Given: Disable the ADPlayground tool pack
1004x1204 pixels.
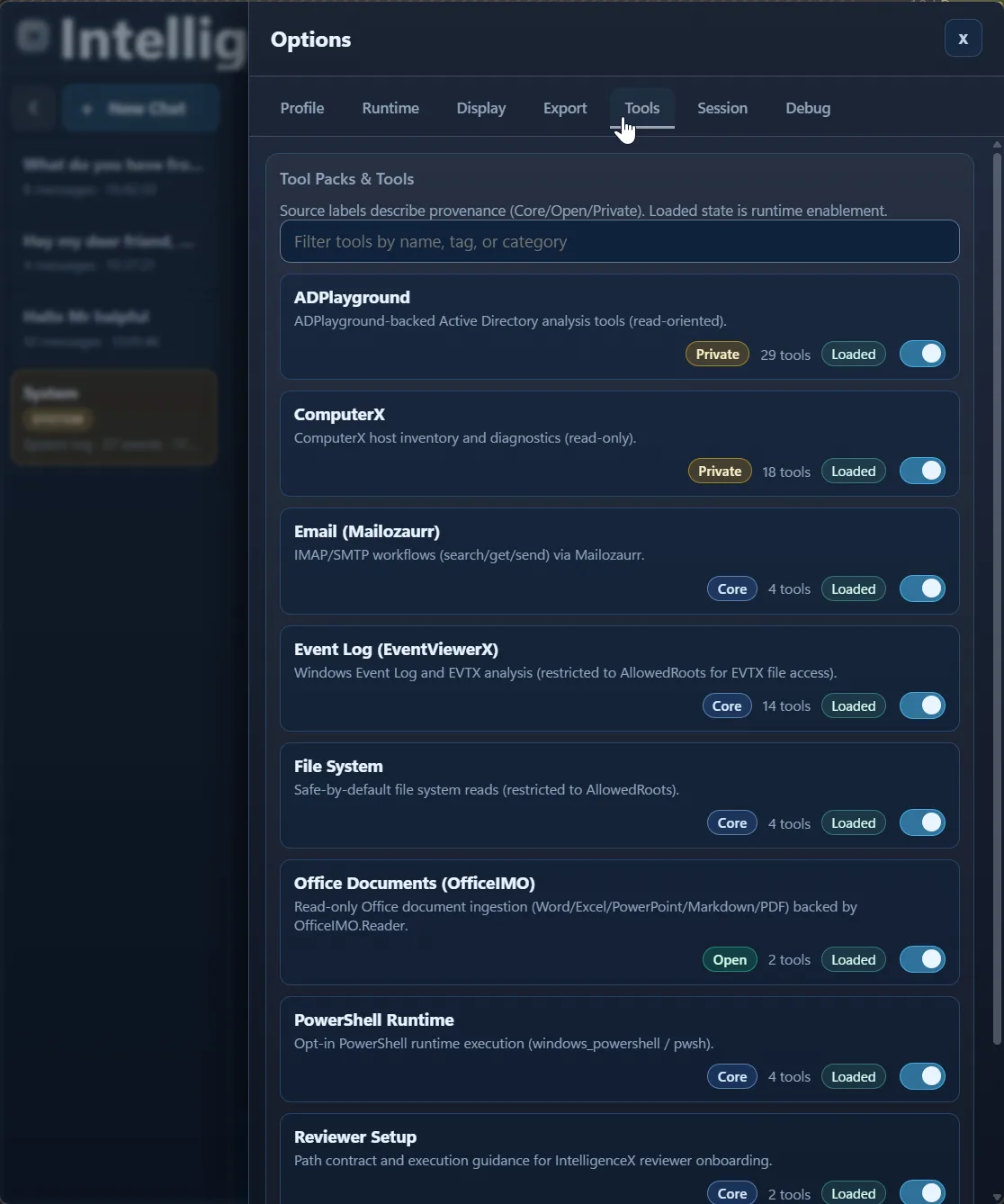Looking at the screenshot, I should (x=922, y=354).
